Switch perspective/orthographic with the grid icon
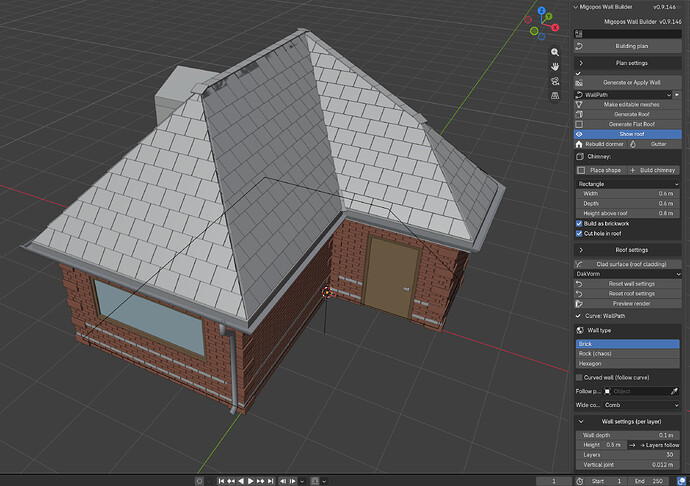Image resolution: width=690 pixels, height=486 pixels. tap(555, 96)
